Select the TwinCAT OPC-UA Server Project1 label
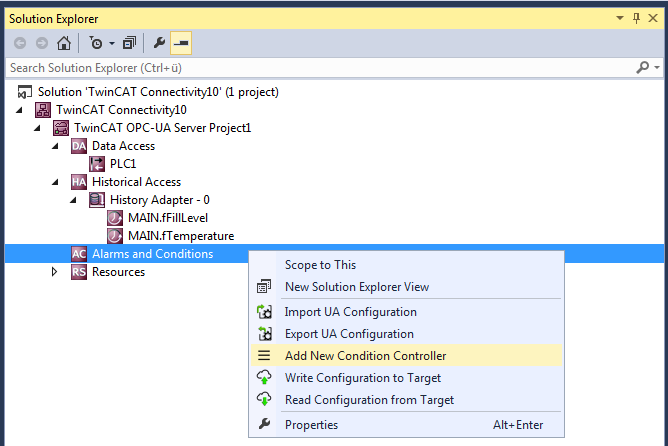The height and width of the screenshot is (446, 668). tap(163, 128)
